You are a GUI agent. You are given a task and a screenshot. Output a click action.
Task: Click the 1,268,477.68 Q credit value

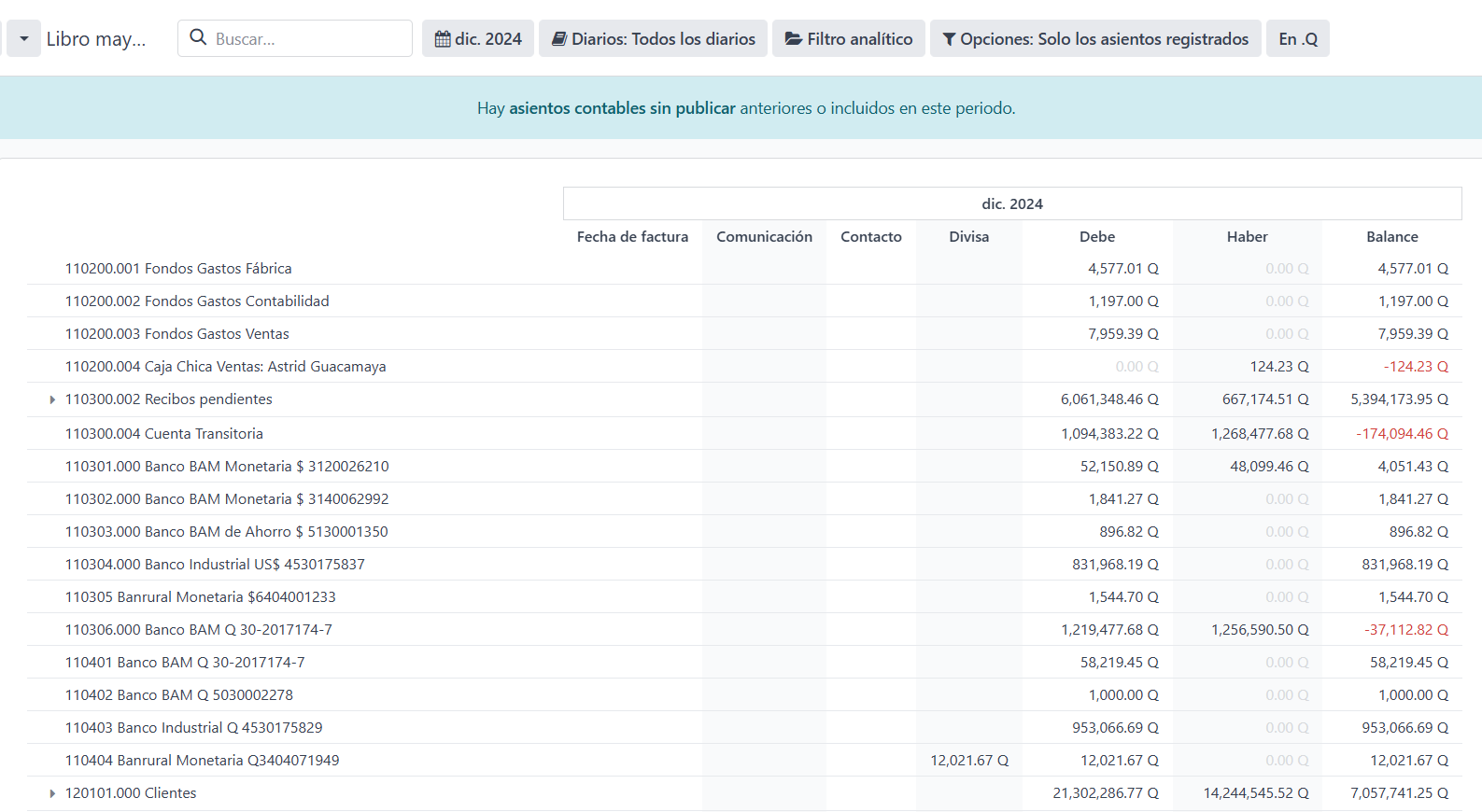point(1260,434)
